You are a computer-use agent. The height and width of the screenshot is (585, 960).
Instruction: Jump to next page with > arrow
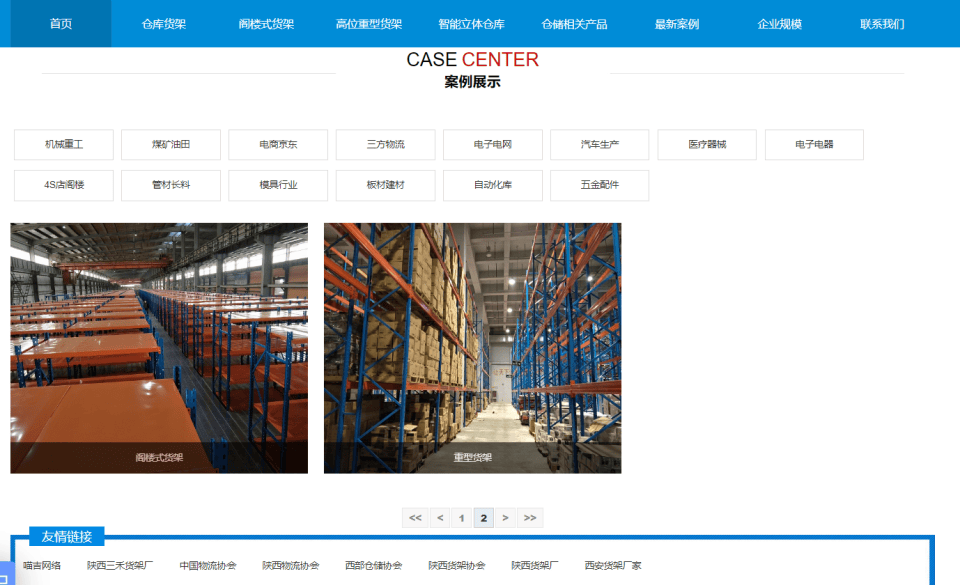click(x=506, y=518)
